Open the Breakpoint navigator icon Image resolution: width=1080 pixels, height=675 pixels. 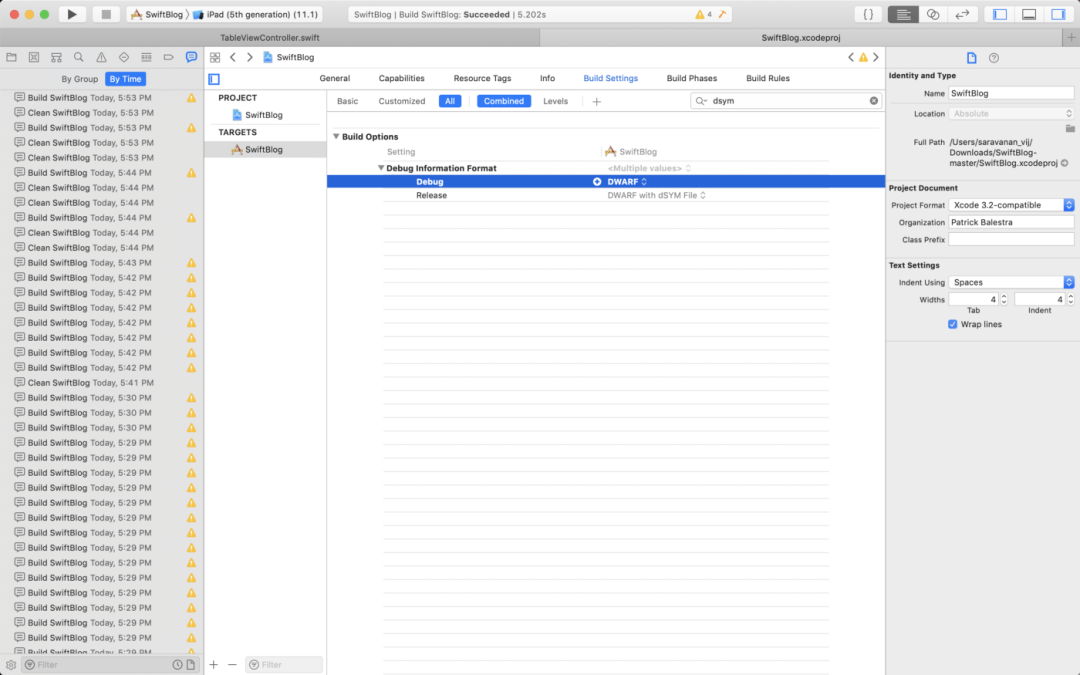point(169,57)
